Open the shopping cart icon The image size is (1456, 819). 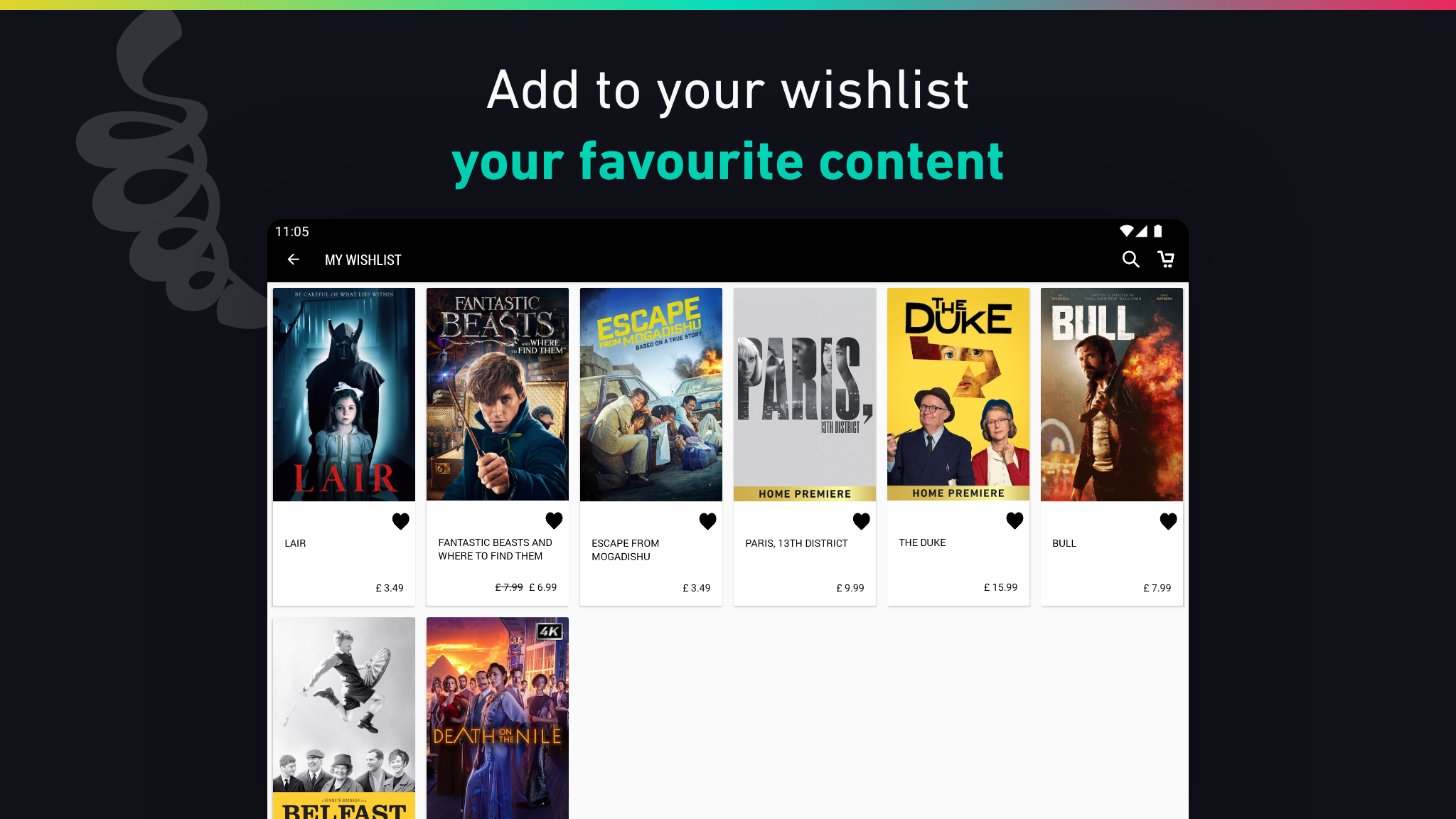click(x=1166, y=259)
